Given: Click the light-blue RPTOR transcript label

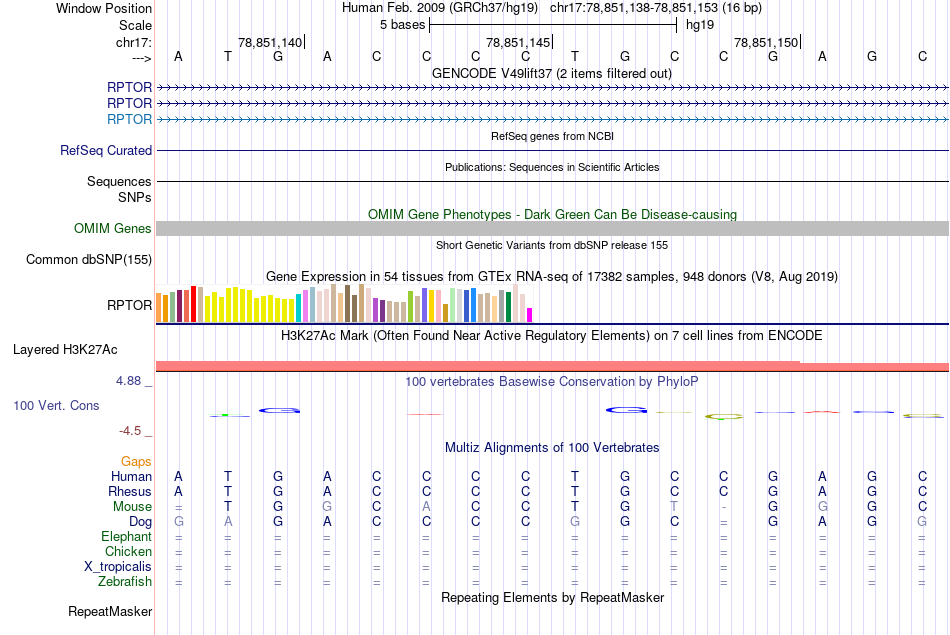Looking at the screenshot, I should (x=129, y=119).
